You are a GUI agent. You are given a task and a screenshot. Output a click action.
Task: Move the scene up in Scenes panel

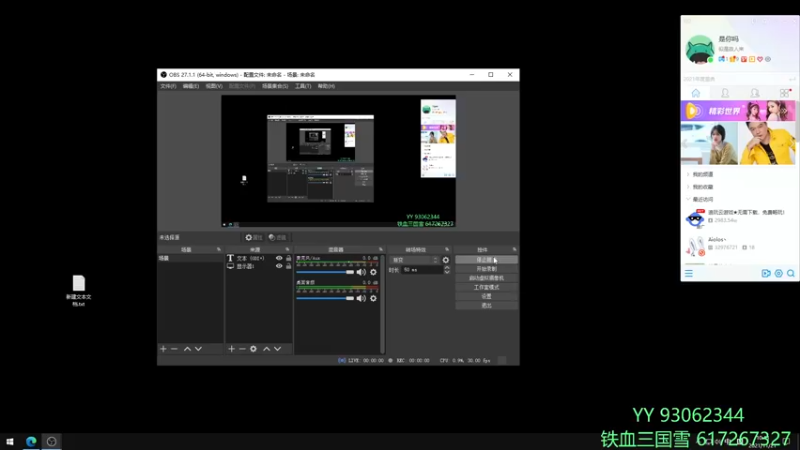(187, 349)
